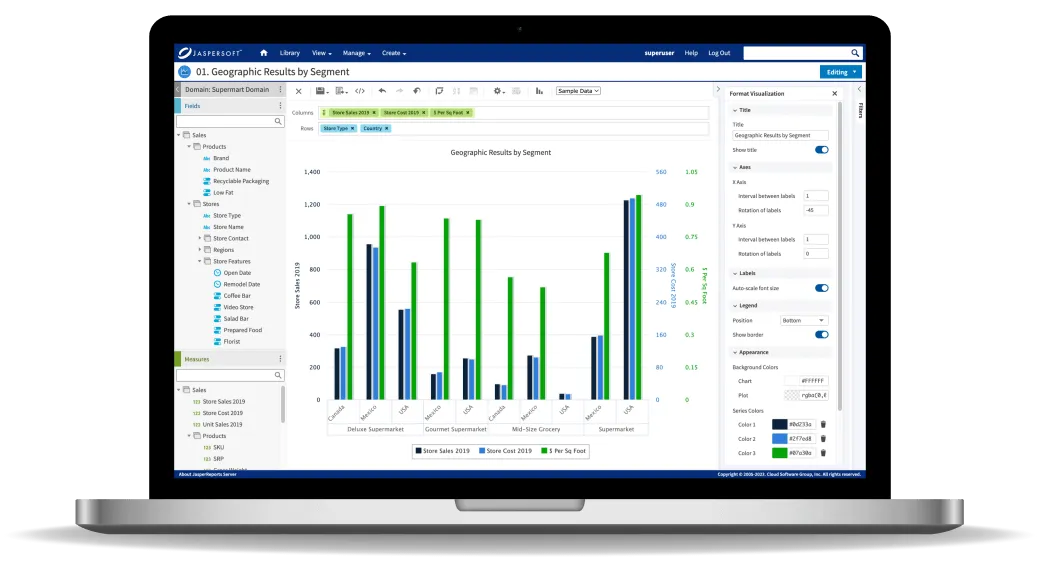Click X Axis Rotation of labels field
Viewport: 1040px width, 573px height.
(816, 210)
